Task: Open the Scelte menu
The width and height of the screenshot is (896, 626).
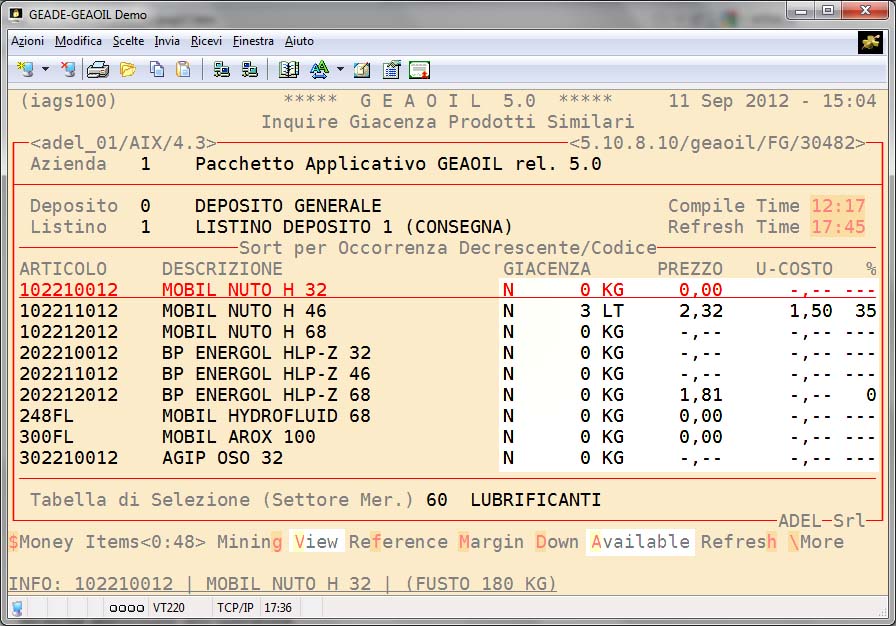Action: pos(128,41)
